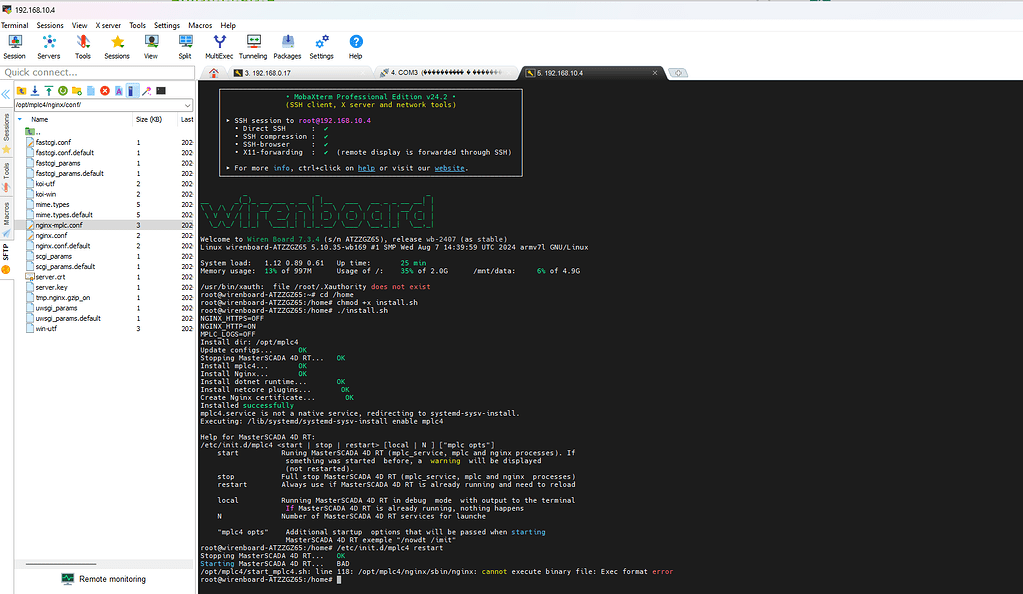
Task: Click the Quick connect field
Action: (97, 72)
